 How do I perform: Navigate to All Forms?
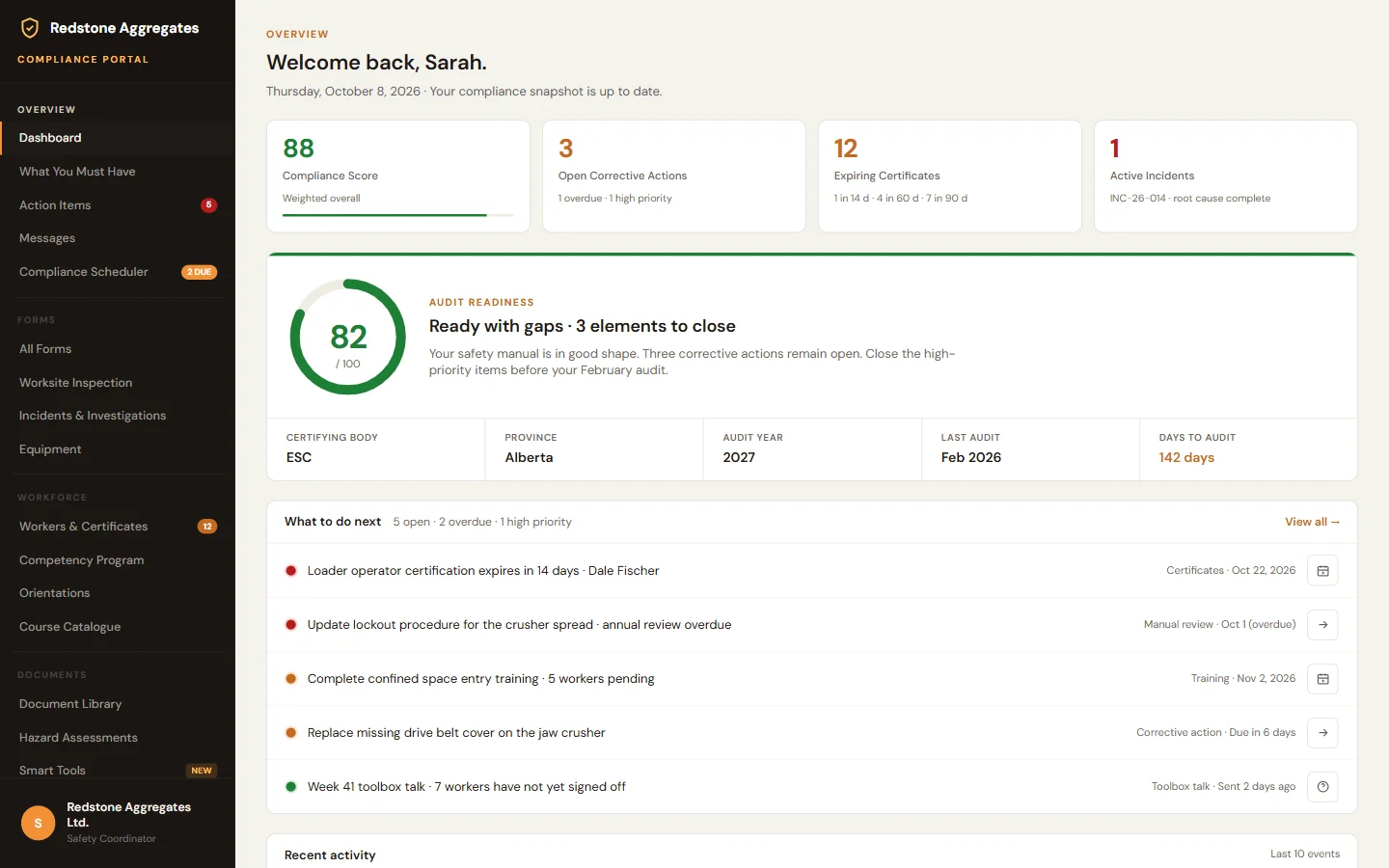[x=118, y=349]
